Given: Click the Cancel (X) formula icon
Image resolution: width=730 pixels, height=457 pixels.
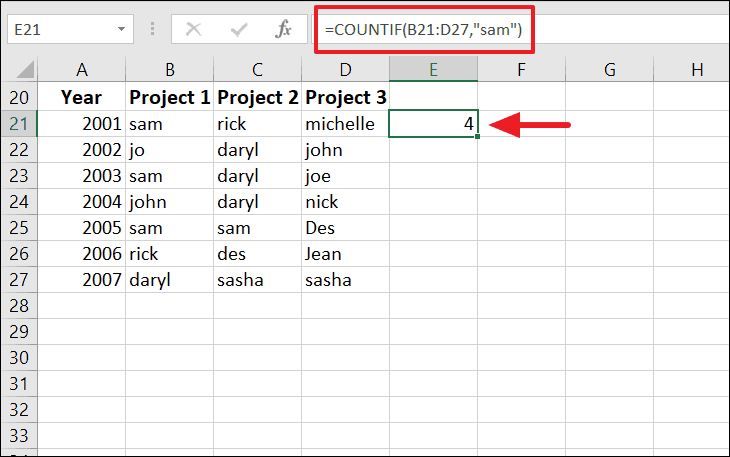Looking at the screenshot, I should point(193,30).
